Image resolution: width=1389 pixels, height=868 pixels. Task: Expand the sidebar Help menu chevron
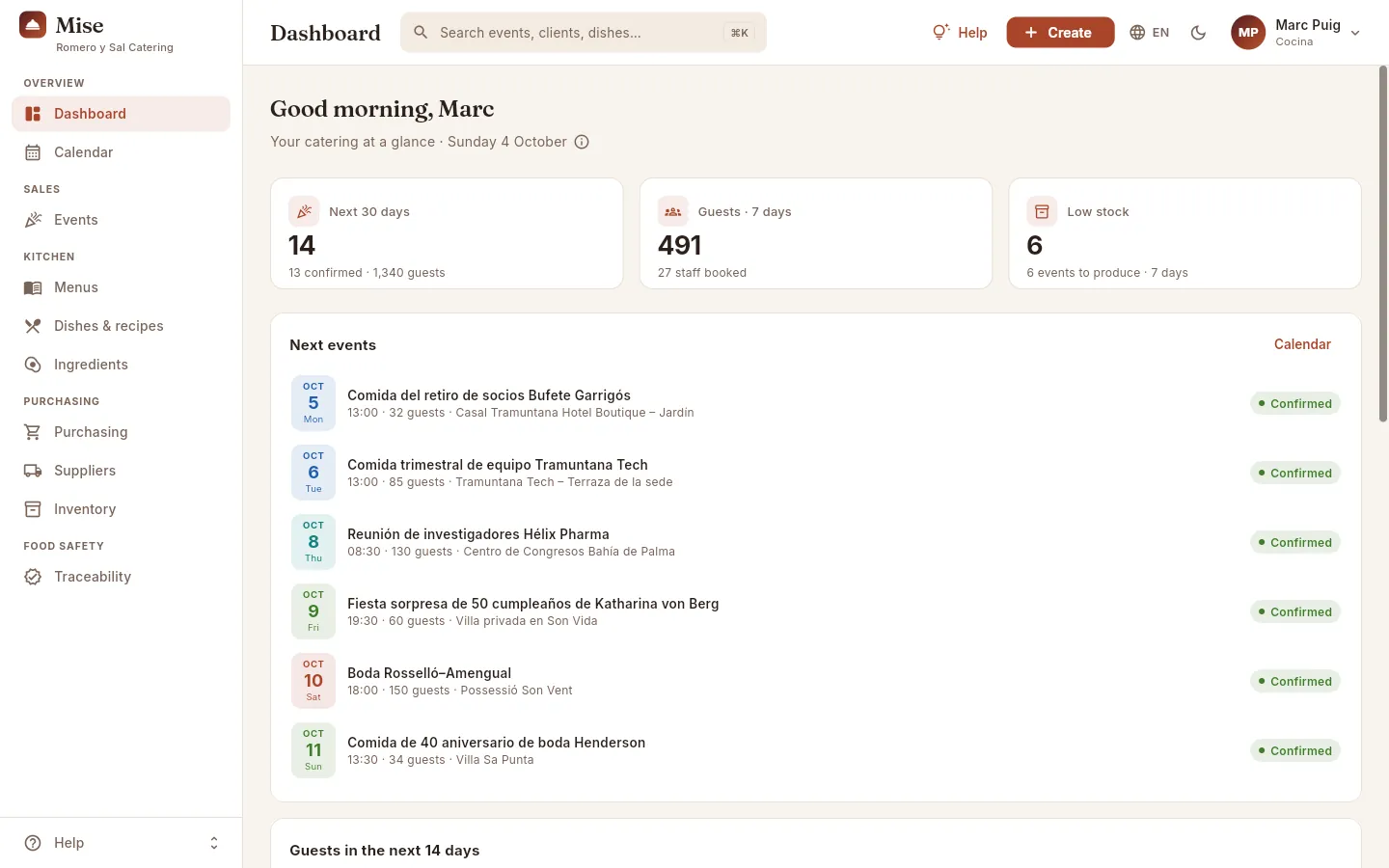click(214, 843)
